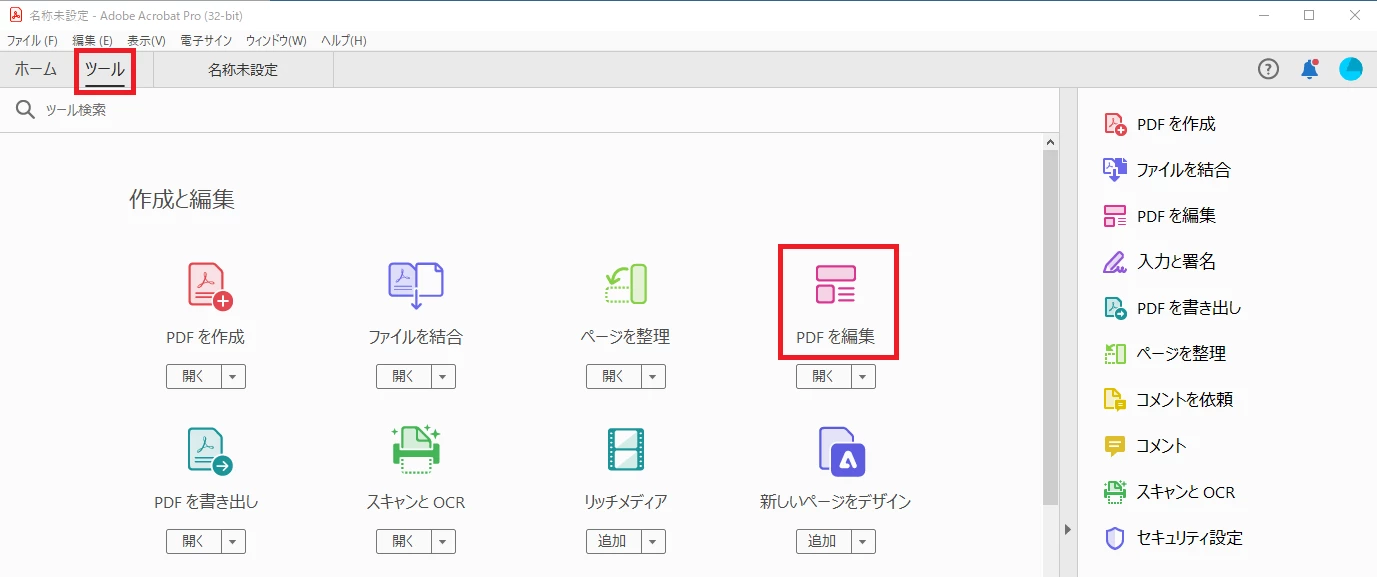Viewport: 1377px width, 577px height.
Task: Click the 入力と署名 label in right sidebar
Action: point(1176,262)
